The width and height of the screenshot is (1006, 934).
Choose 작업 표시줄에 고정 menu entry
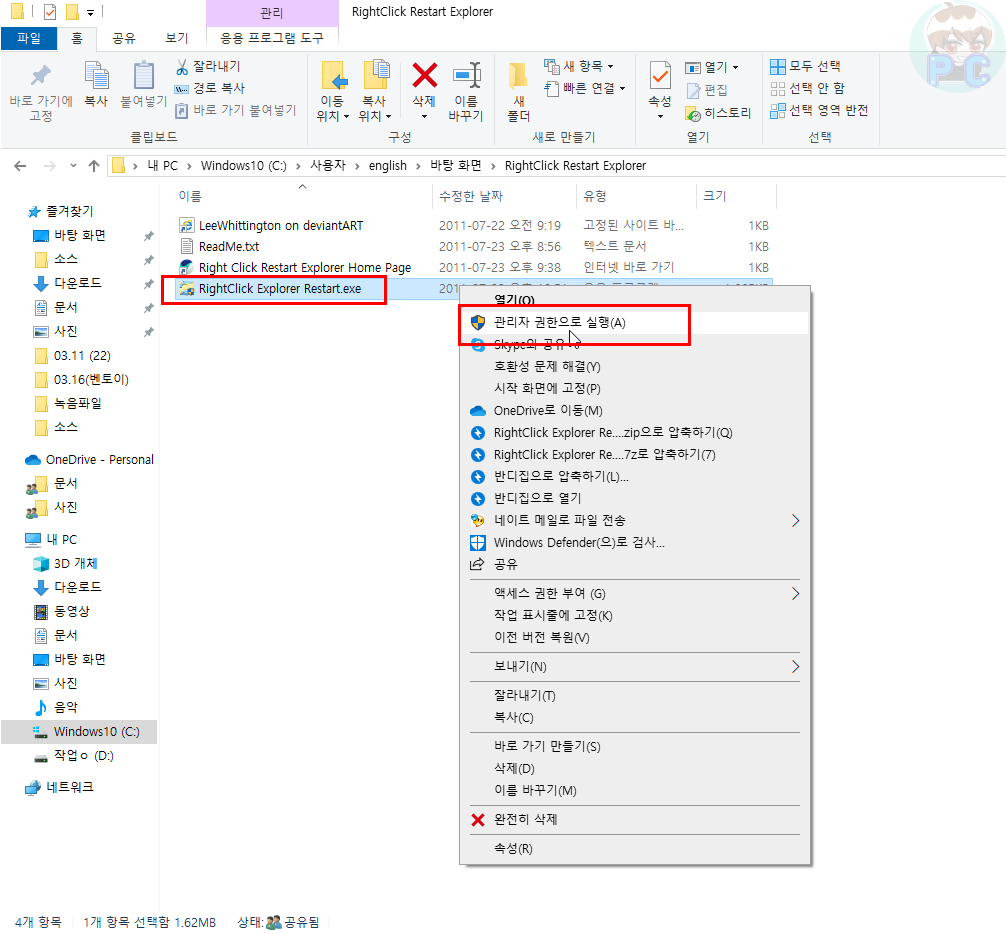635,616
